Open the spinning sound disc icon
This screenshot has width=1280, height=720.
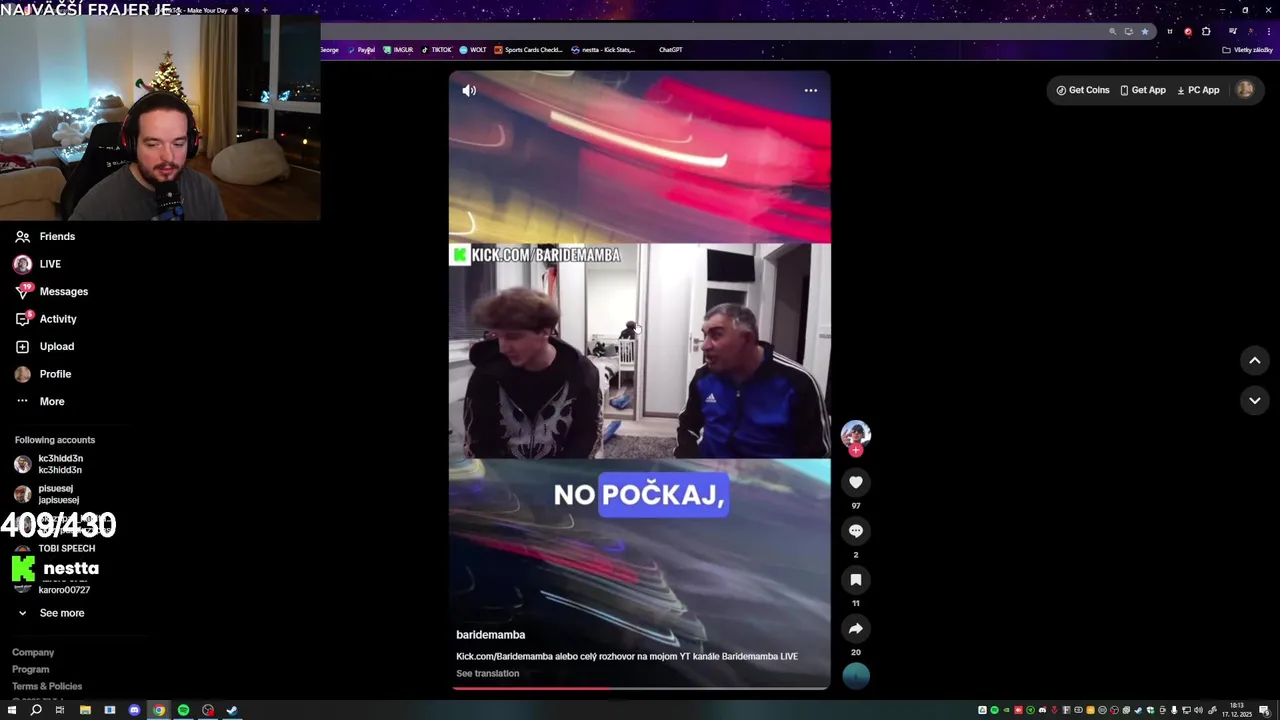(x=856, y=676)
